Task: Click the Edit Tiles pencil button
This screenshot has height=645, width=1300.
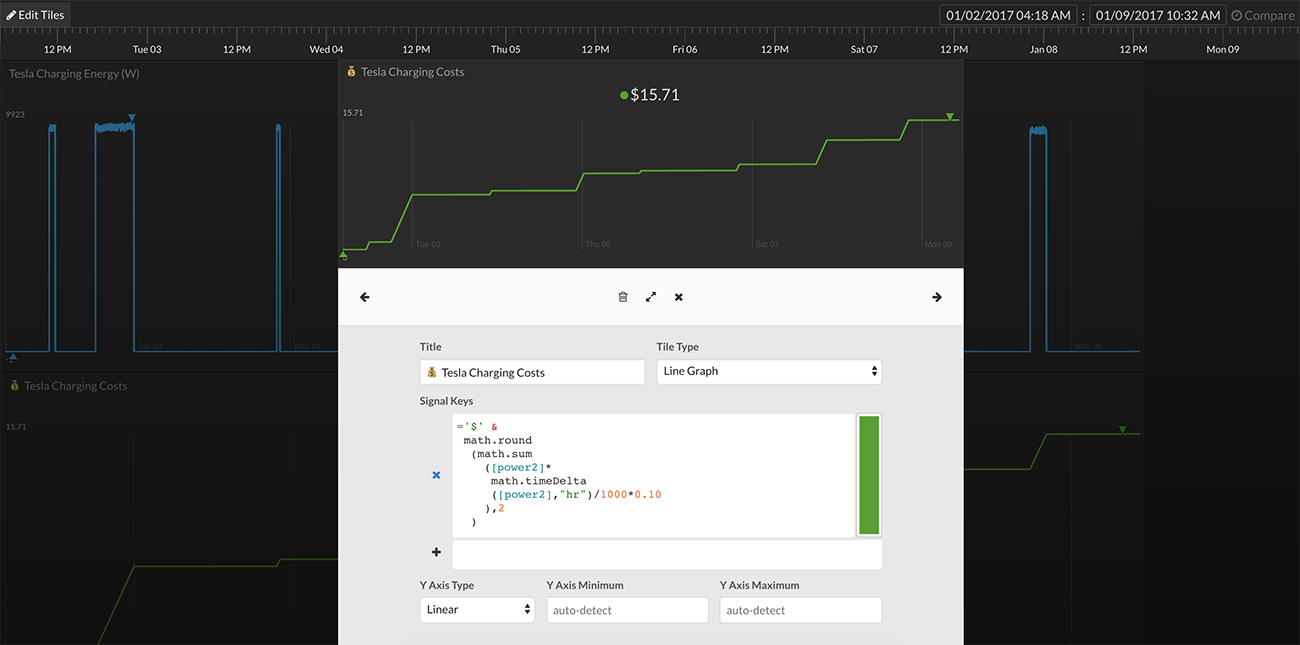Action: coord(36,15)
